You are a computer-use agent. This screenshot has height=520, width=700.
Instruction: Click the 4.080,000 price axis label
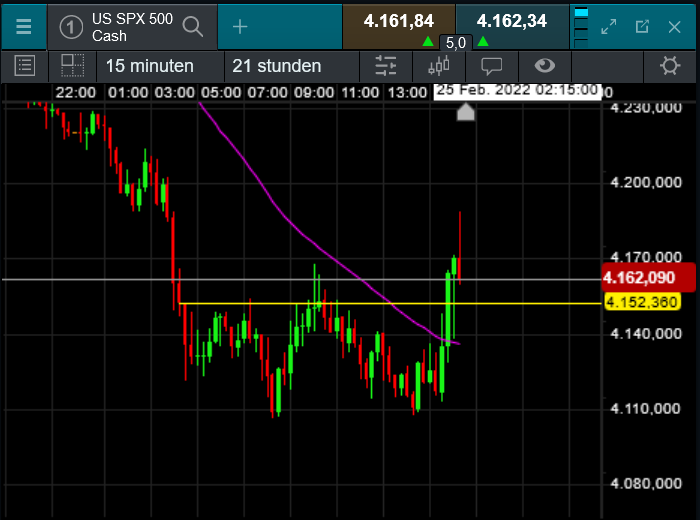coord(646,483)
